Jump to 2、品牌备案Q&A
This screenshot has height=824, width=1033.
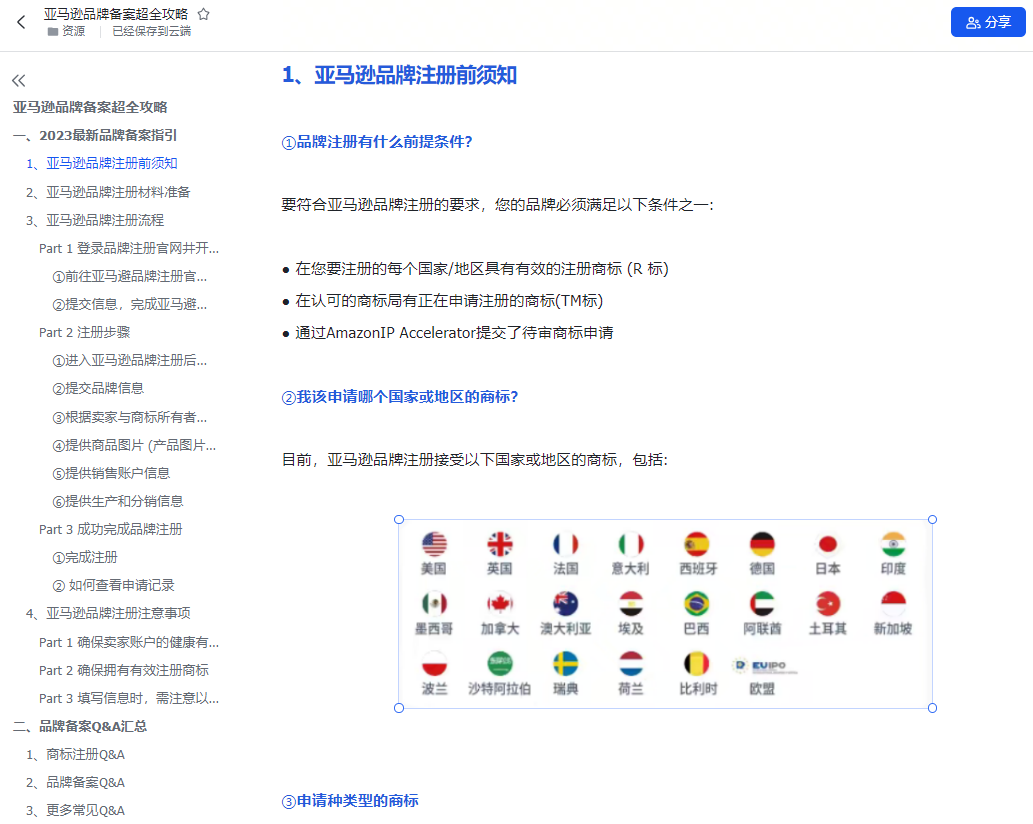pyautogui.click(x=75, y=783)
